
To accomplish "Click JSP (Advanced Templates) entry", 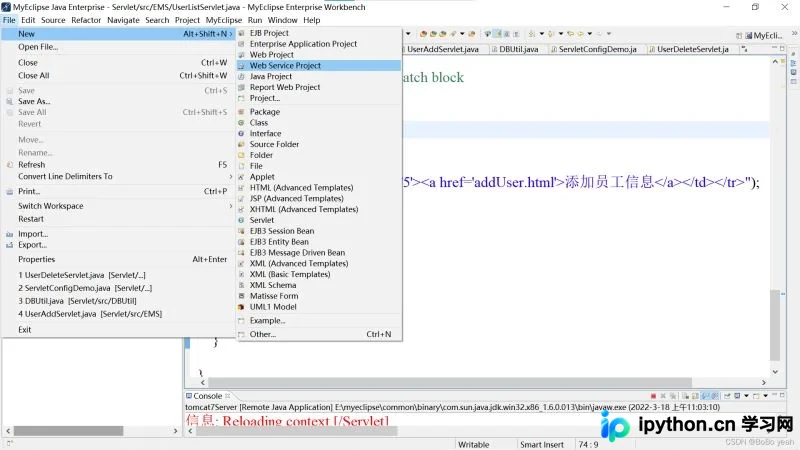I will [x=319, y=198].
